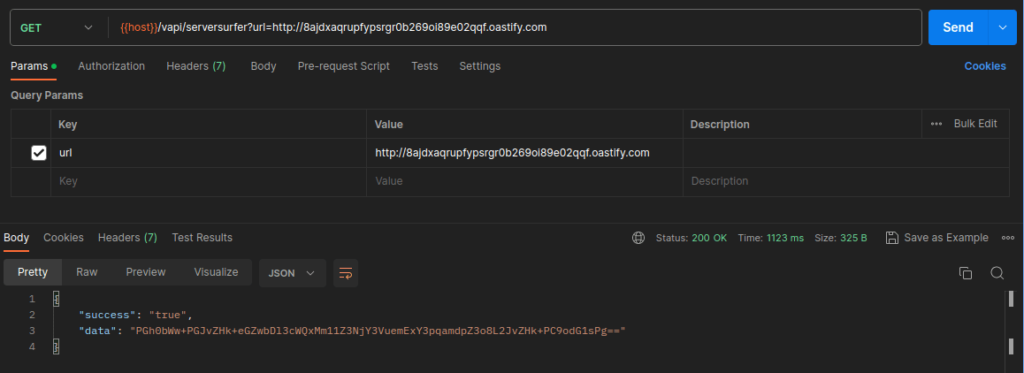Screen dimensions: 1024x373
Task: Open the request Body tab
Action: click(x=263, y=66)
